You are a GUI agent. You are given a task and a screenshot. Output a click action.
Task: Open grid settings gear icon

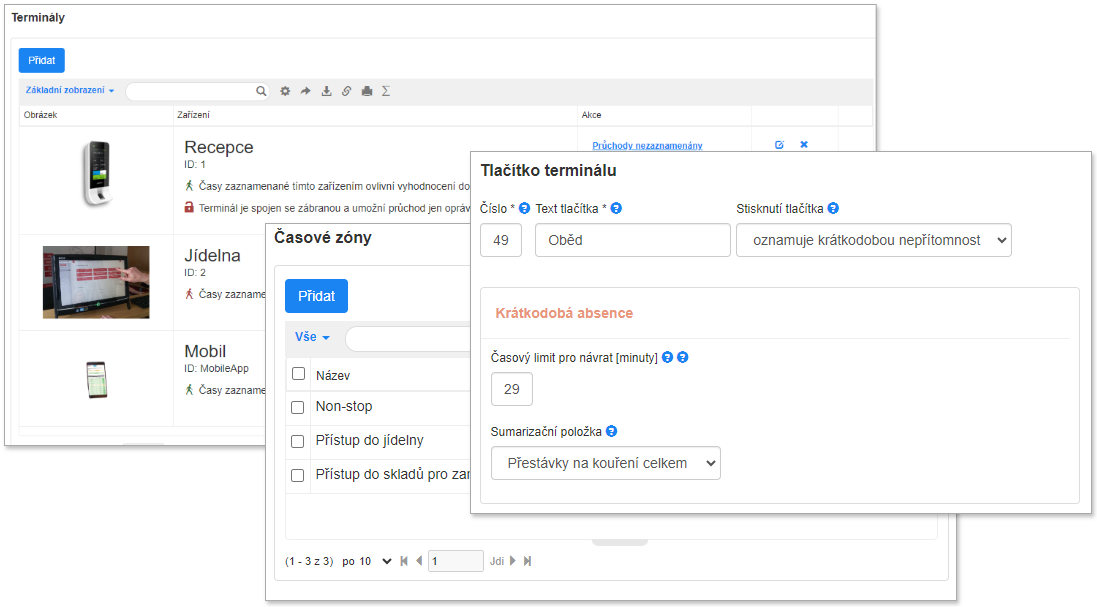tap(285, 91)
